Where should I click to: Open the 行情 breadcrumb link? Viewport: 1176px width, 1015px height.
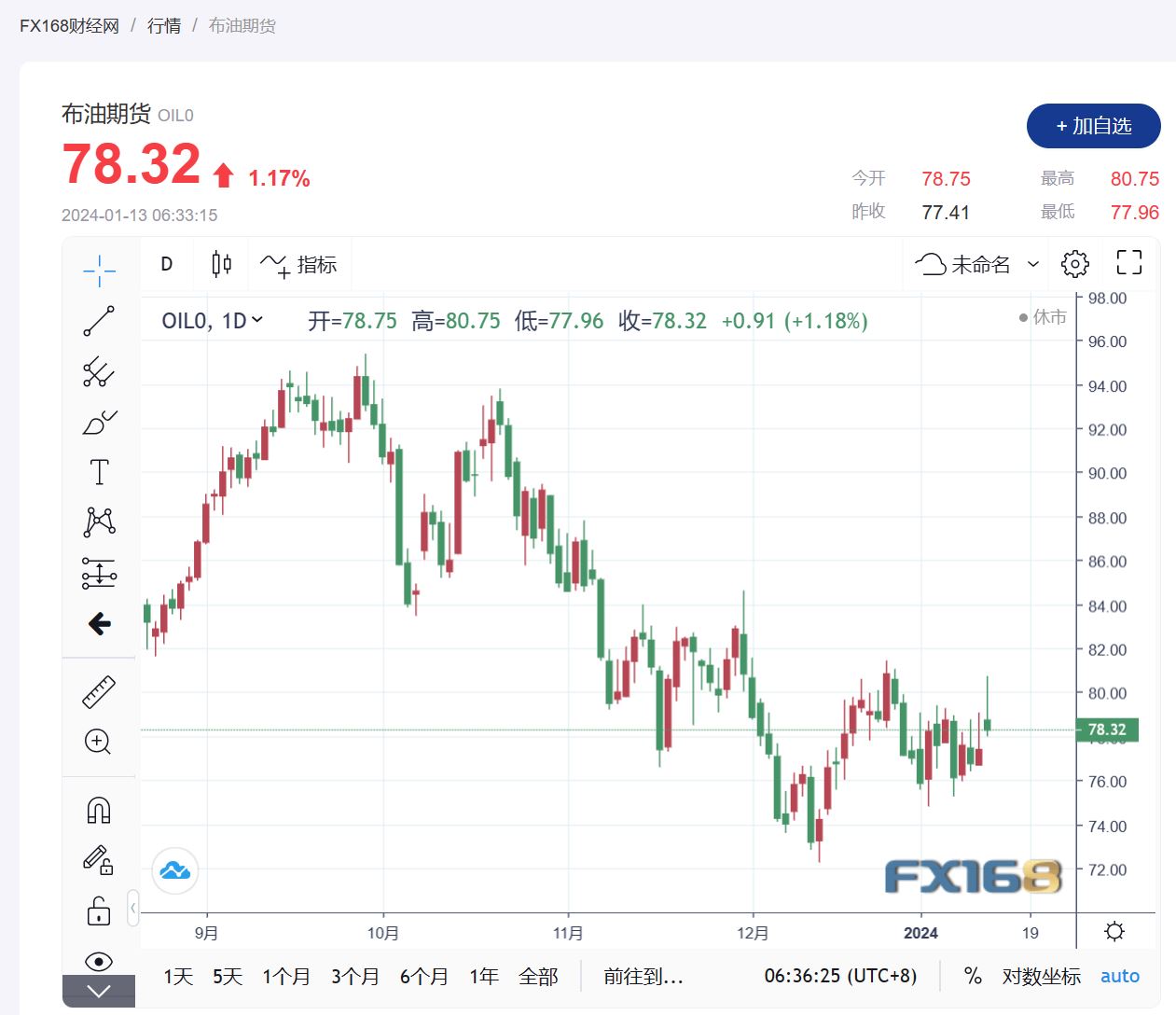(164, 26)
